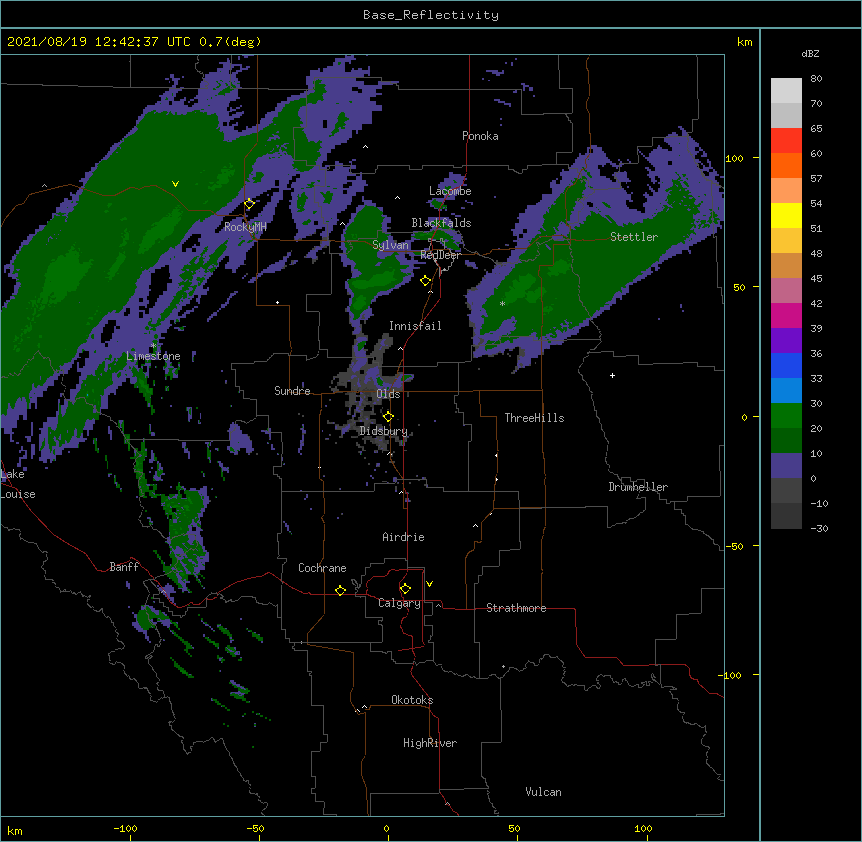Click the Didsbury city label

coord(384,431)
